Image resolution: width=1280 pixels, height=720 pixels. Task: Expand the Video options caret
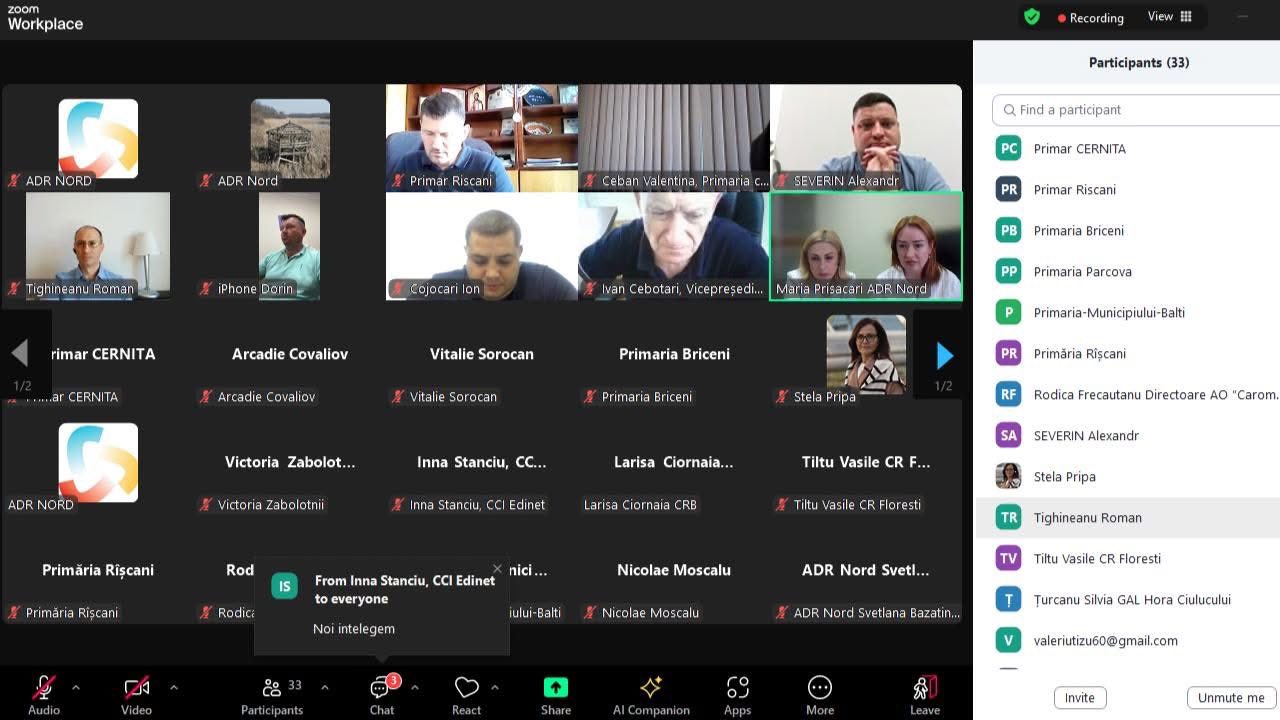[x=174, y=688]
